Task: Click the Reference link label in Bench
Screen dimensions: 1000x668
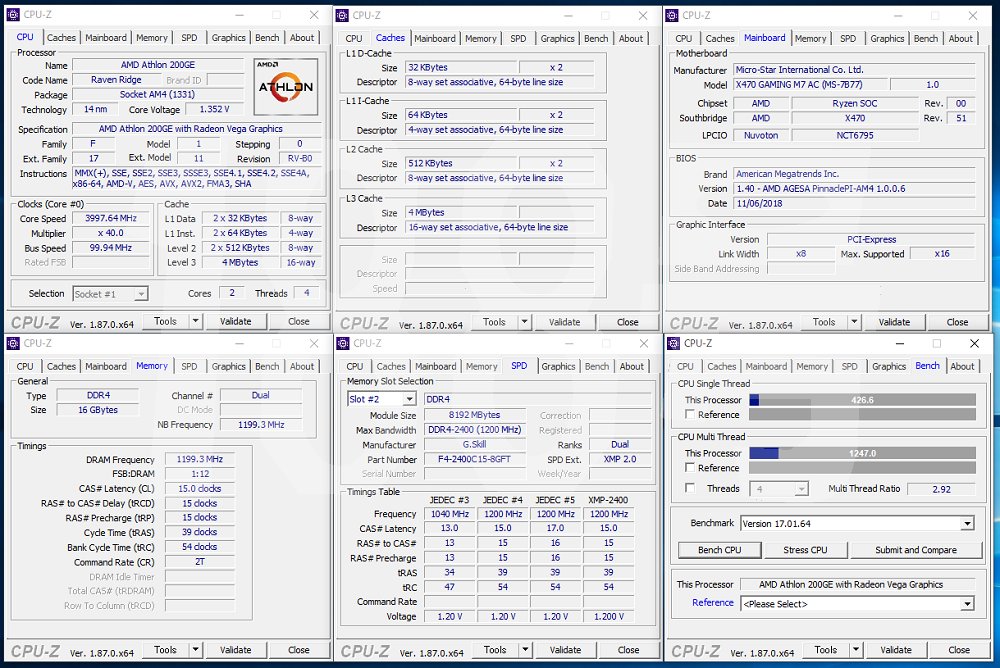Action: pyautogui.click(x=712, y=603)
